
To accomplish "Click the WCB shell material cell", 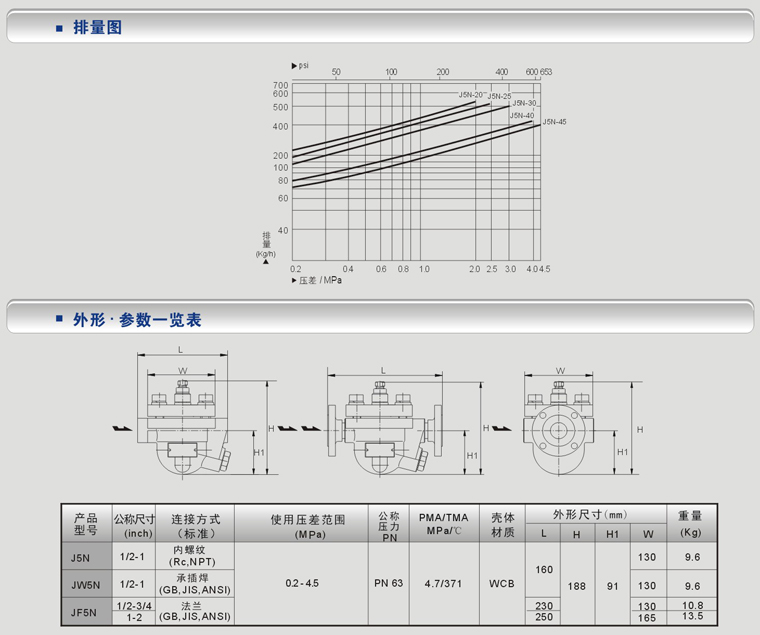I will tap(502, 583).
